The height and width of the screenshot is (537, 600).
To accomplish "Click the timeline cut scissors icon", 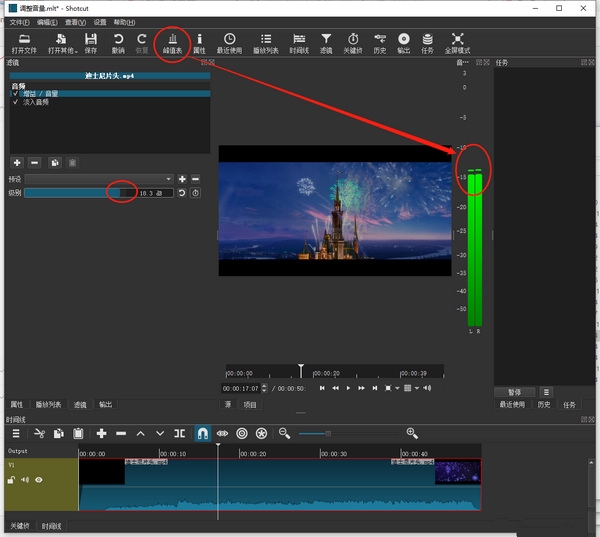I will click(40, 433).
